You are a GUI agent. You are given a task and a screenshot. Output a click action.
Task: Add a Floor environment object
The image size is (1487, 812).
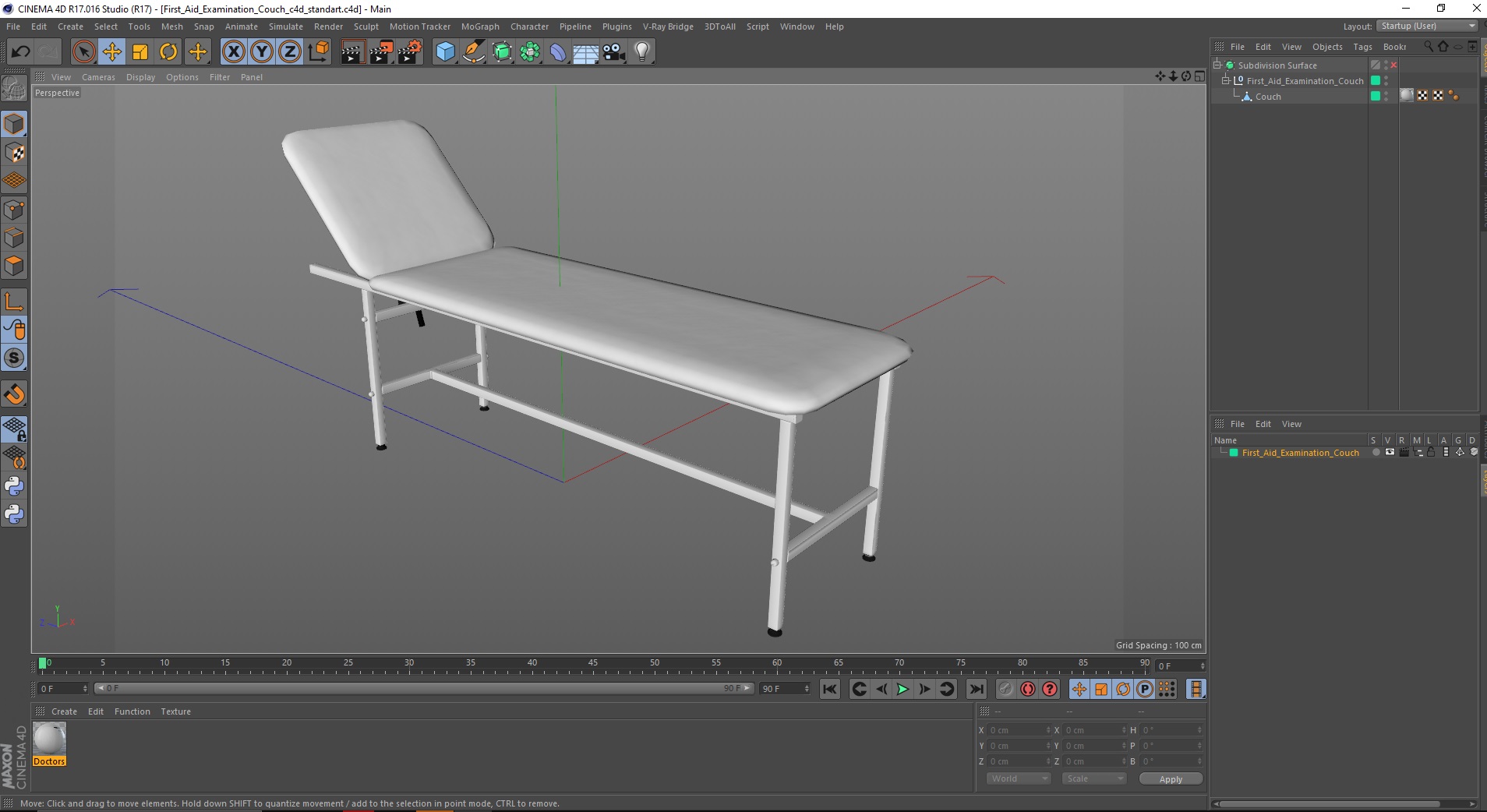(x=586, y=52)
